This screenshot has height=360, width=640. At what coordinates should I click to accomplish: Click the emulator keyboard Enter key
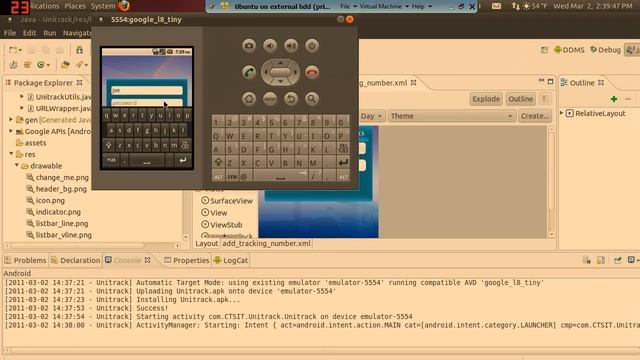(343, 162)
